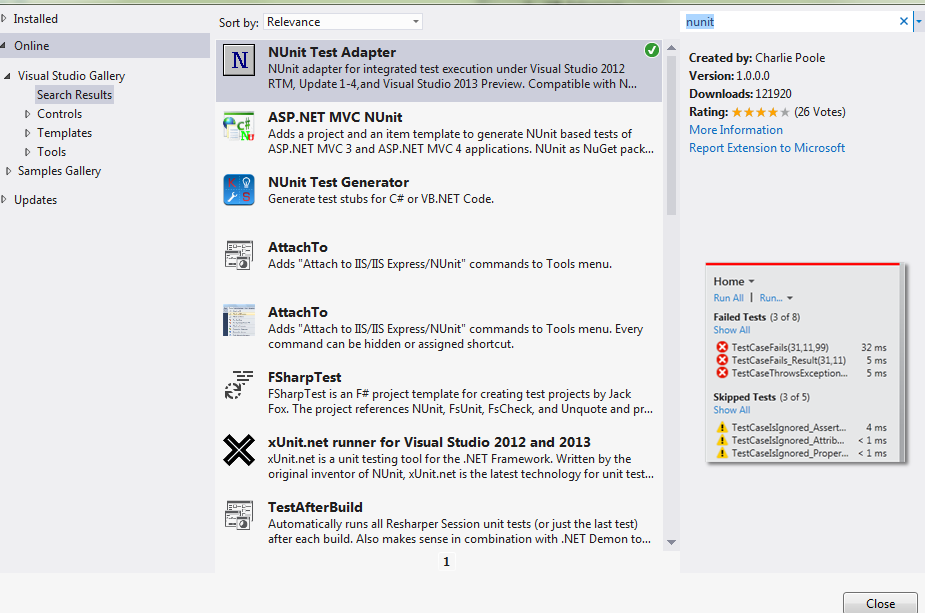Expand the Samples Gallery node

8,171
